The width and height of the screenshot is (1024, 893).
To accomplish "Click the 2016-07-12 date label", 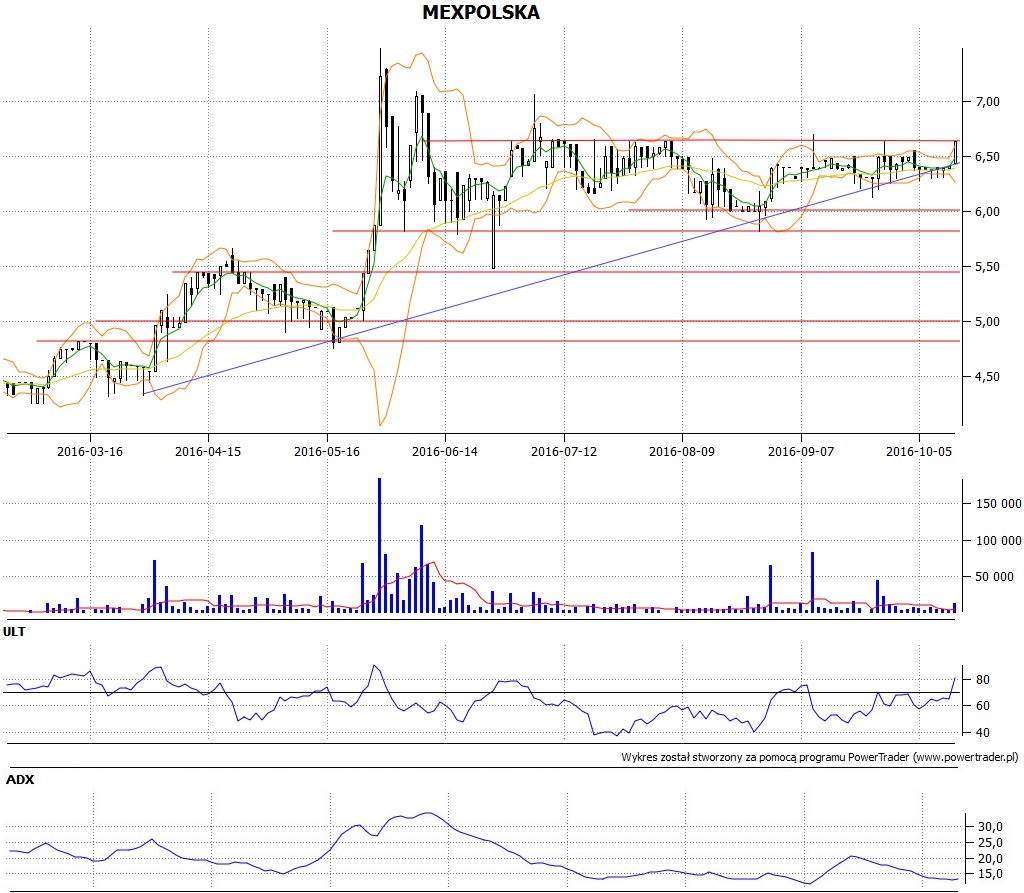I will coord(564,451).
